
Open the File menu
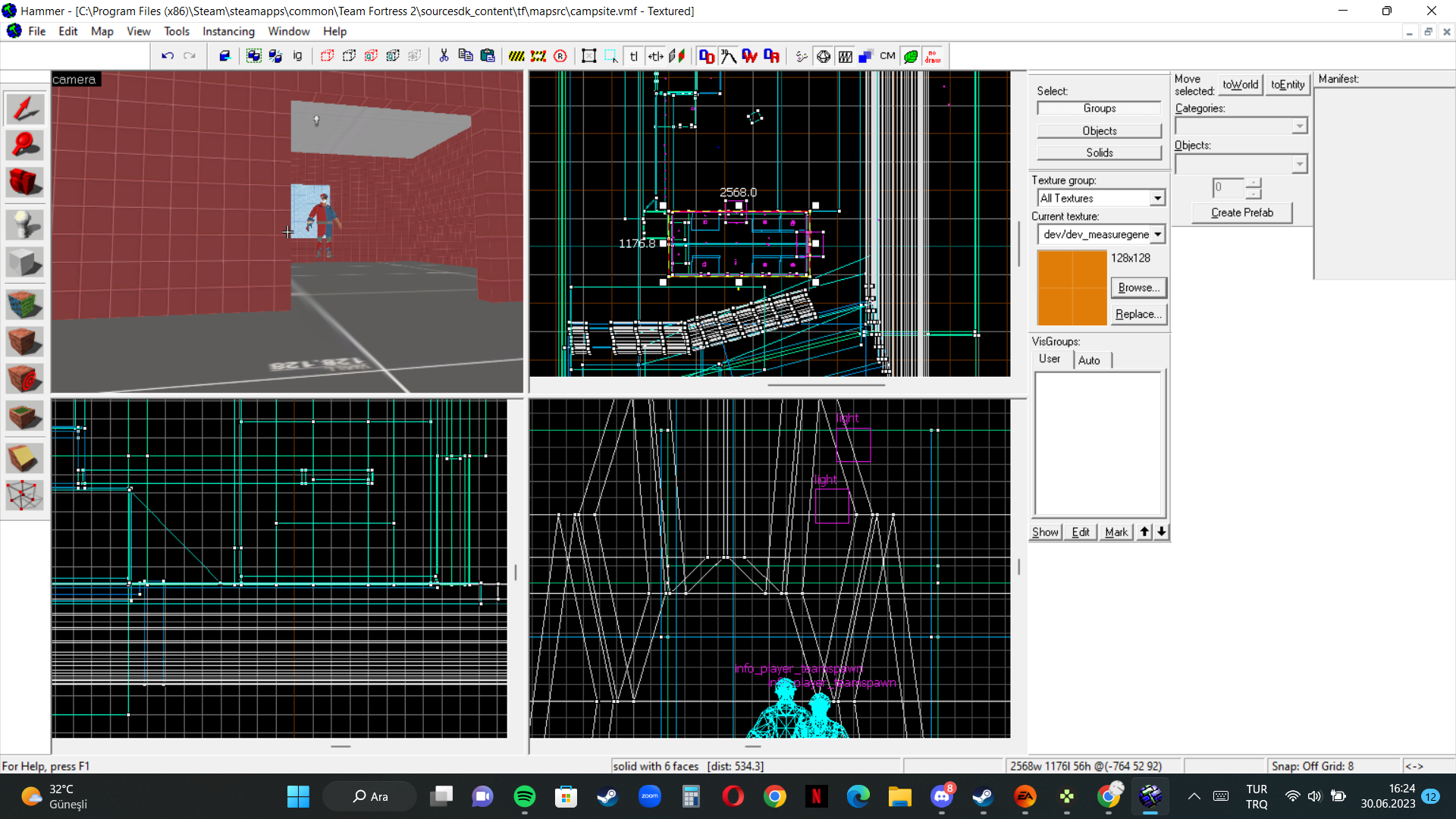[36, 31]
